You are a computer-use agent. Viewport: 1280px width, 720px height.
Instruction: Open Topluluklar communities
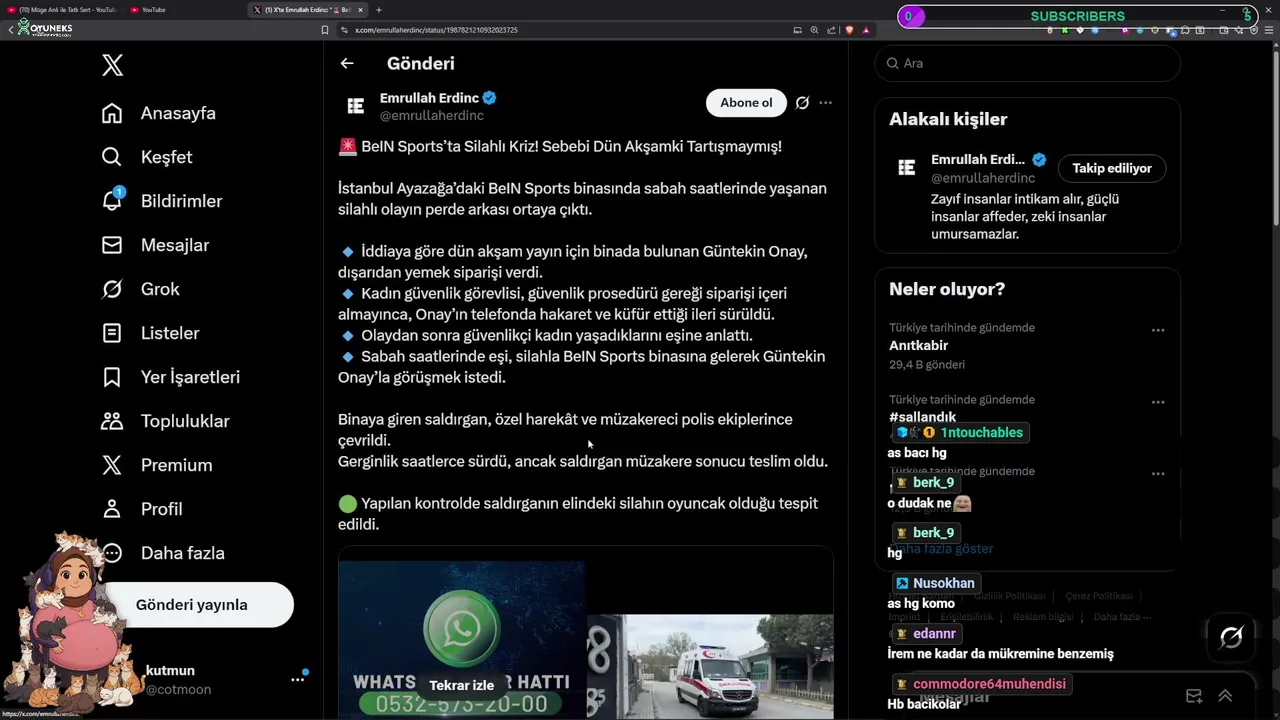(165, 421)
